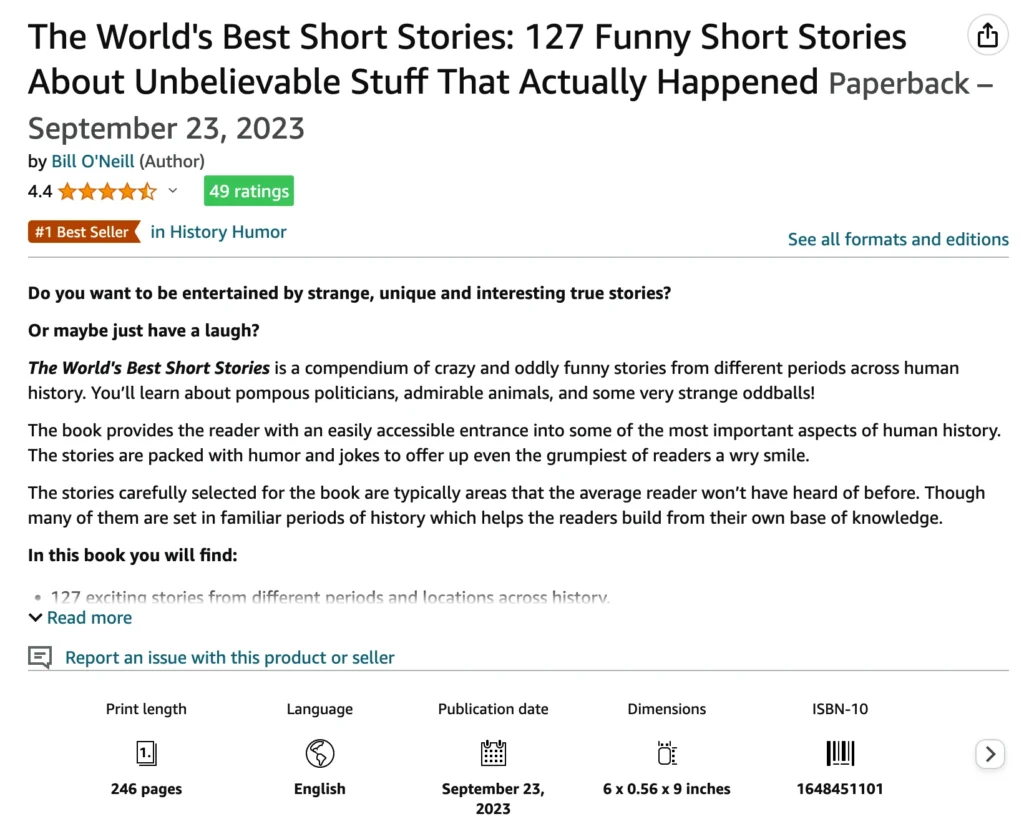
Task: Open the rating breakdown dropdown arrow
Action: point(172,191)
